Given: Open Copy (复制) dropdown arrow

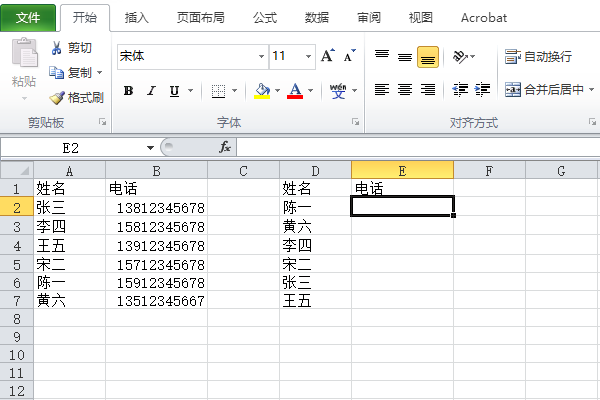Looking at the screenshot, I should (x=99, y=72).
